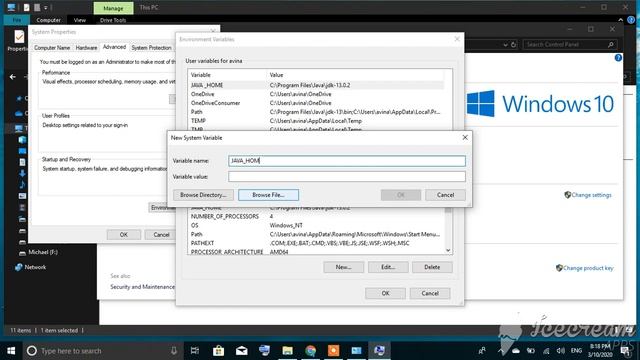The height and width of the screenshot is (360, 640).
Task: Click the network tray icon
Action: point(546,351)
